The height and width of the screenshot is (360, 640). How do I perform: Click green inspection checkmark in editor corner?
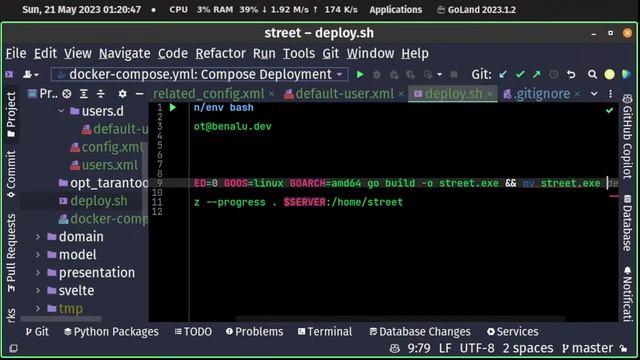[609, 110]
